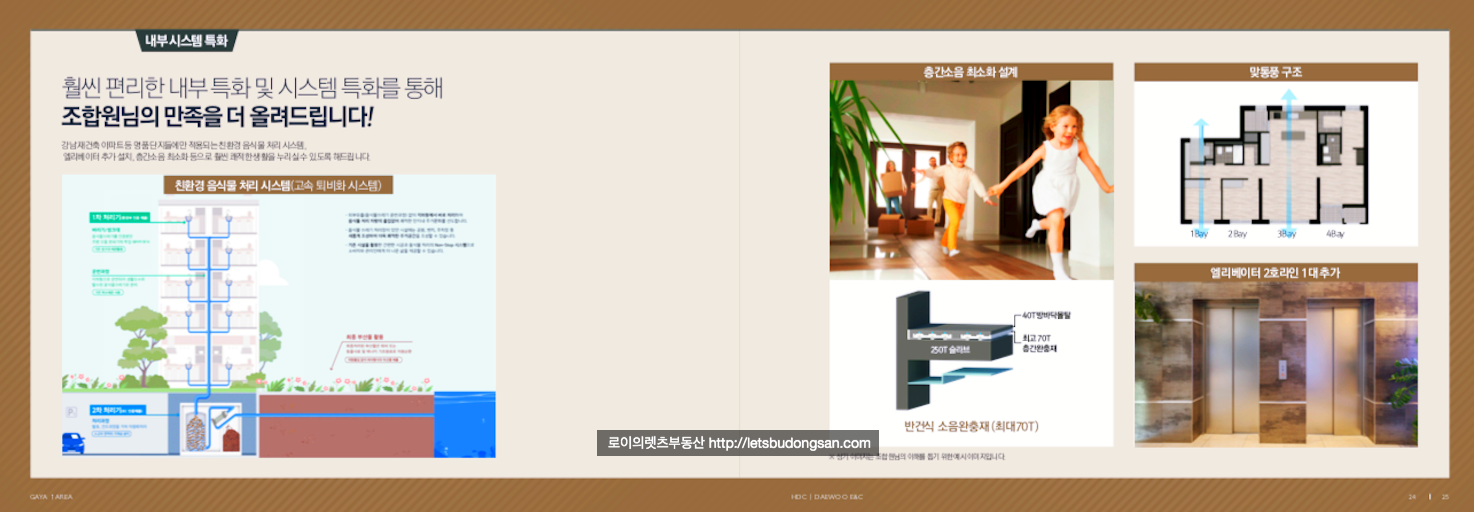This screenshot has width=1474, height=512.
Task: Open the photo of children running indoors
Action: (x=971, y=180)
